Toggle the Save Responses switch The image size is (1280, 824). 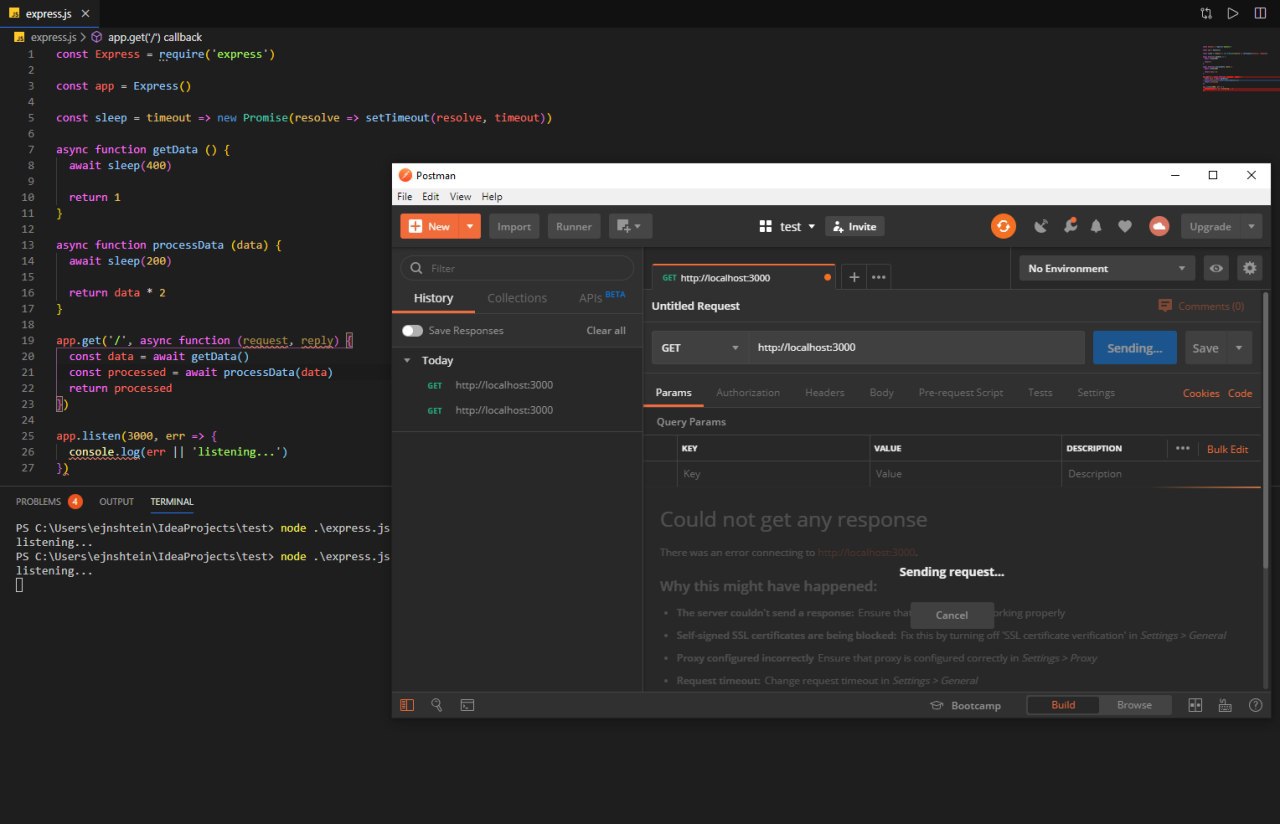click(412, 330)
